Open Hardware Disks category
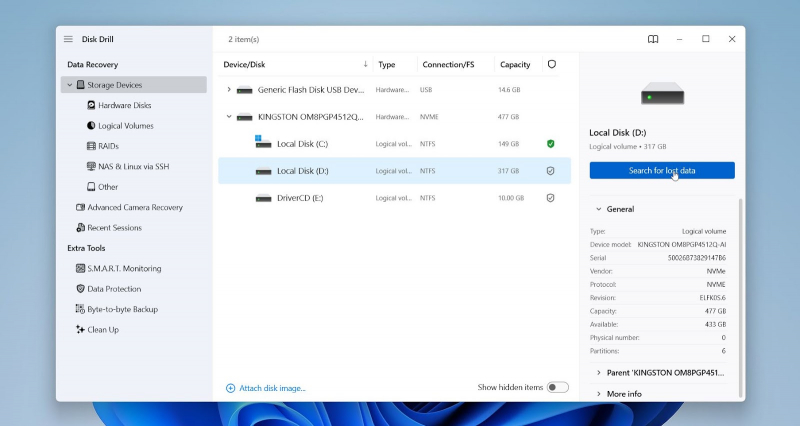800x426 pixels. click(124, 105)
